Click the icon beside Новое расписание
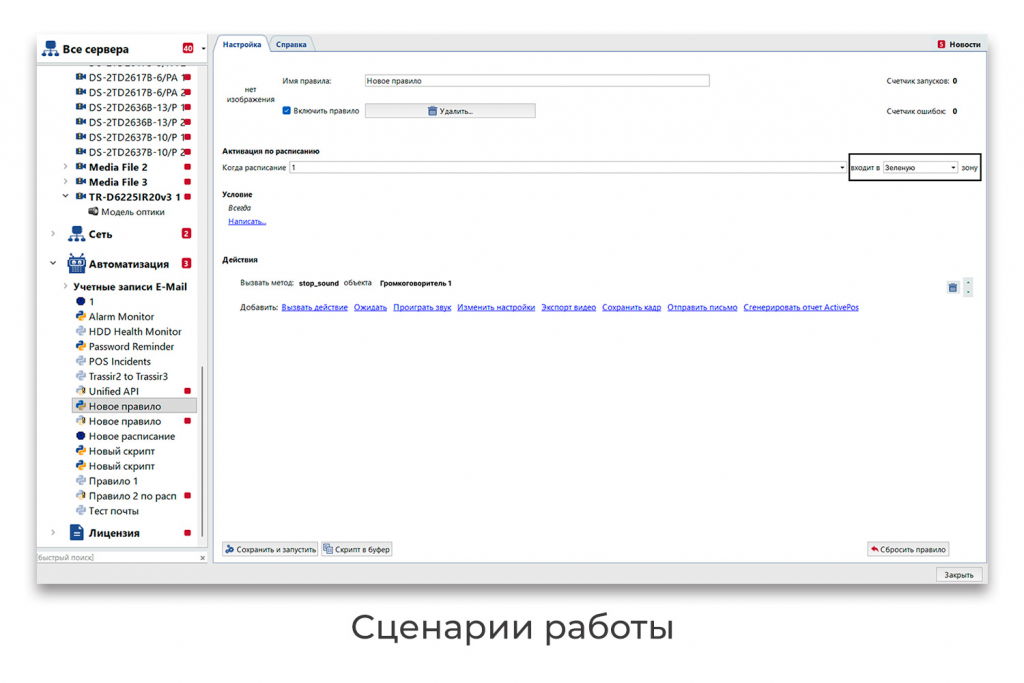This screenshot has width=1024, height=683. pyautogui.click(x=81, y=436)
